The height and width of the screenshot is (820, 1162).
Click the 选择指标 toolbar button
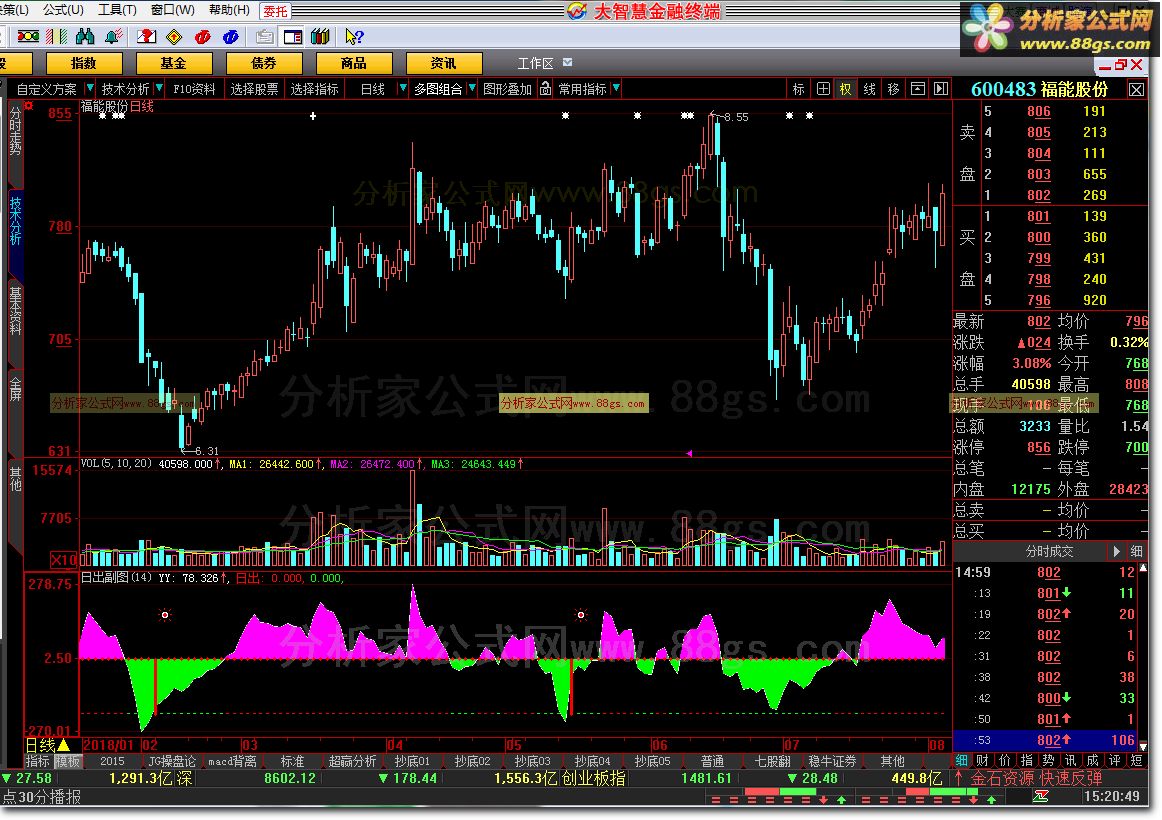click(314, 89)
